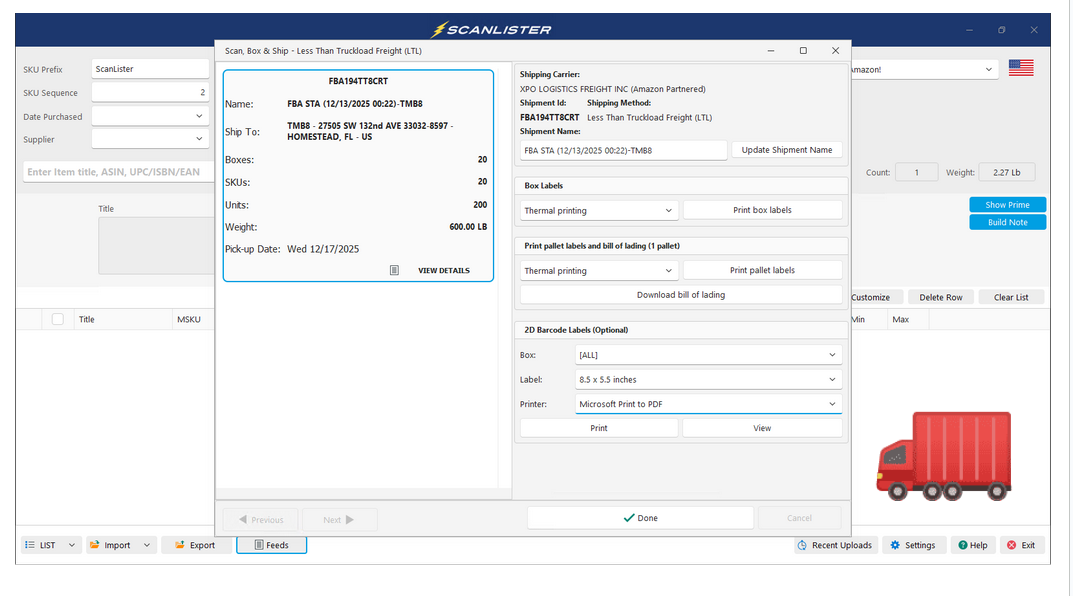Click Print box labels button
This screenshot has height=596, width=1073.
(762, 211)
